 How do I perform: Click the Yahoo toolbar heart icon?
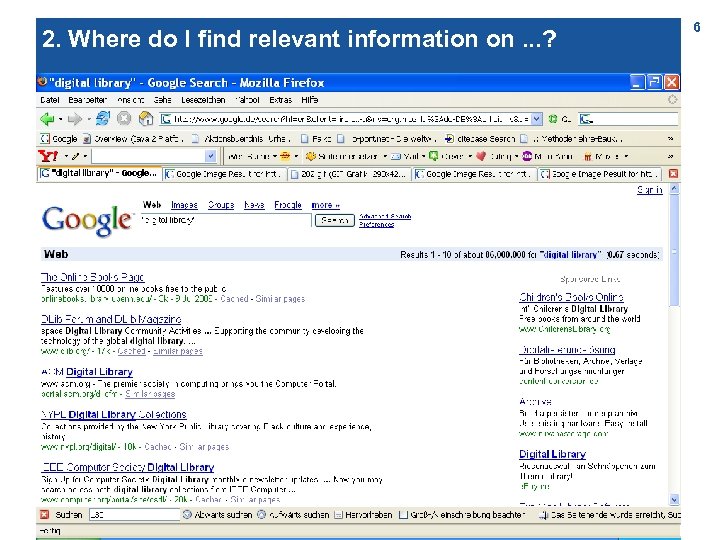481,156
